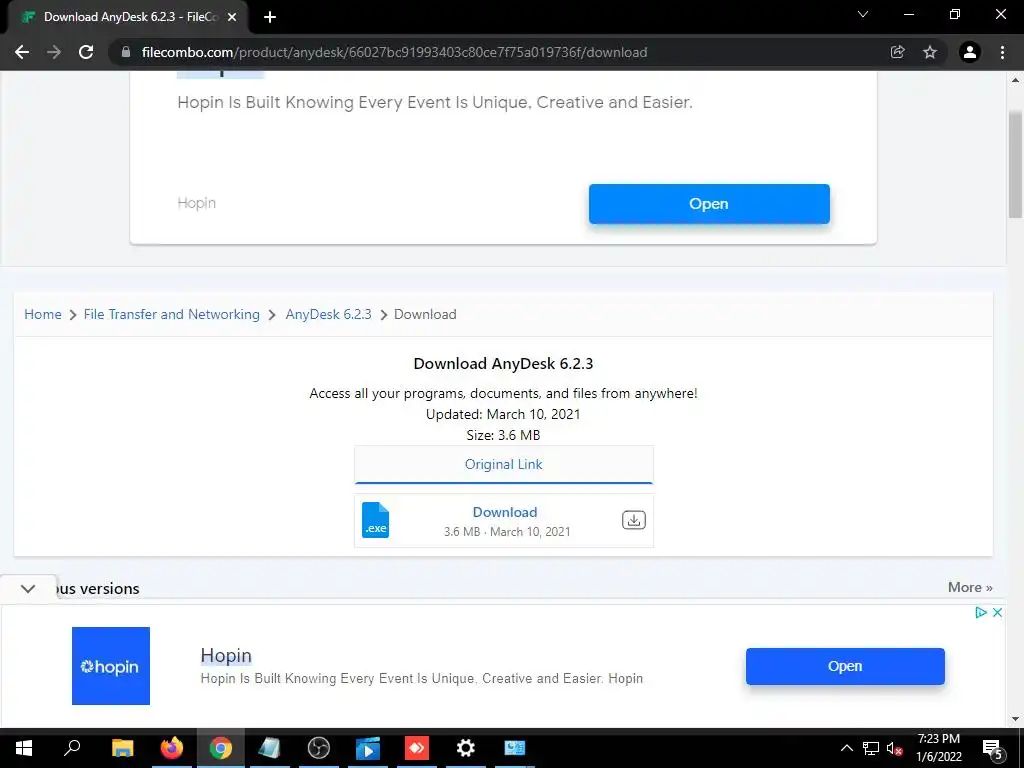Click the AdChoices triangle icon
1024x768 pixels.
(x=980, y=612)
